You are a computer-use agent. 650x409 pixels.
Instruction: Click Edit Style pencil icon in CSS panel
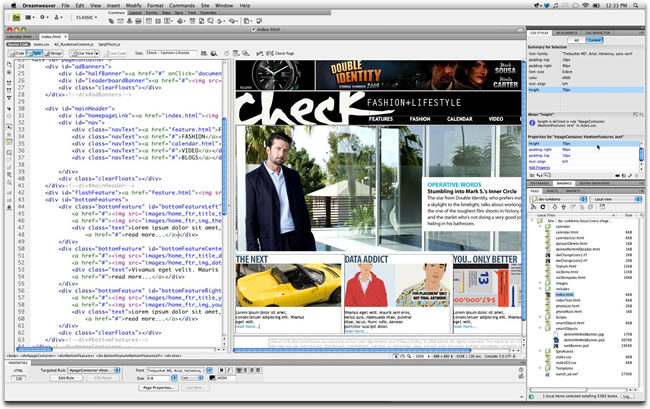tap(630, 176)
